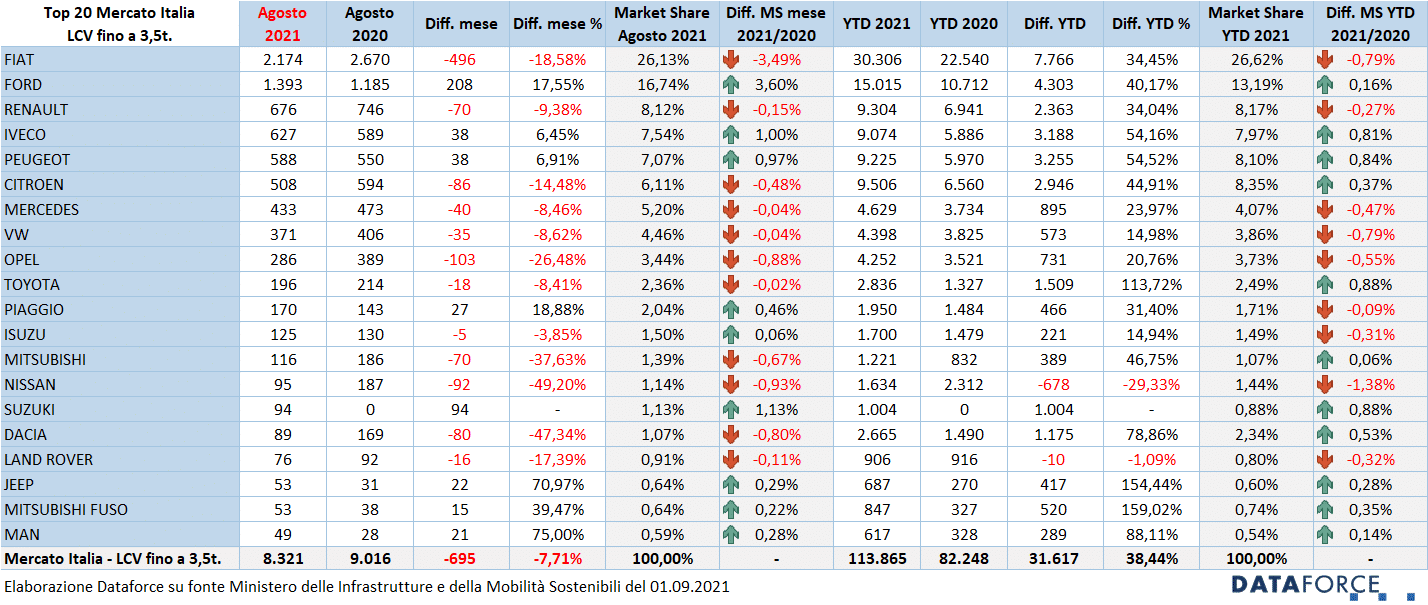Select the FIAT brand cell
1428x605 pixels.
click(120, 59)
